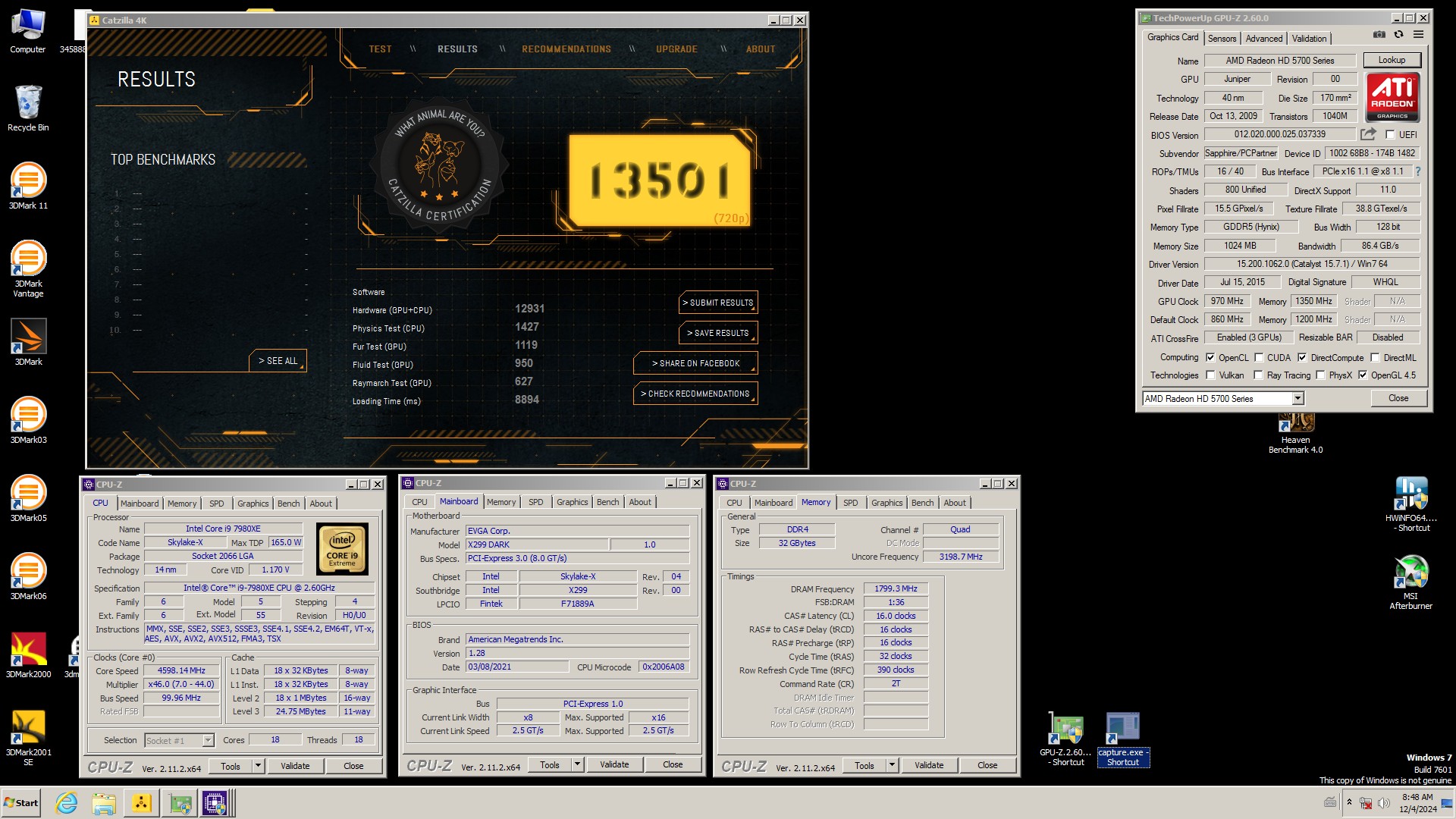Switch to the Sensors tab in GPU-Z
Screen dimensions: 1456x819
[x=1222, y=38]
